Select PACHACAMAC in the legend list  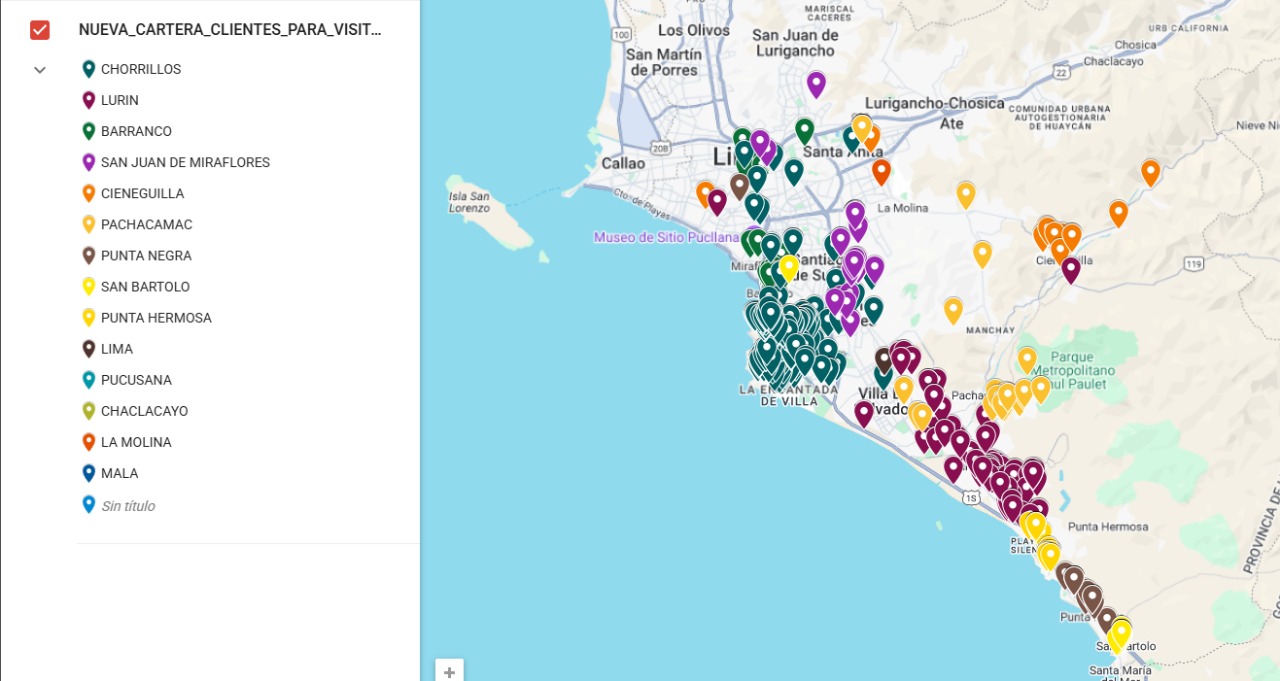click(x=146, y=224)
